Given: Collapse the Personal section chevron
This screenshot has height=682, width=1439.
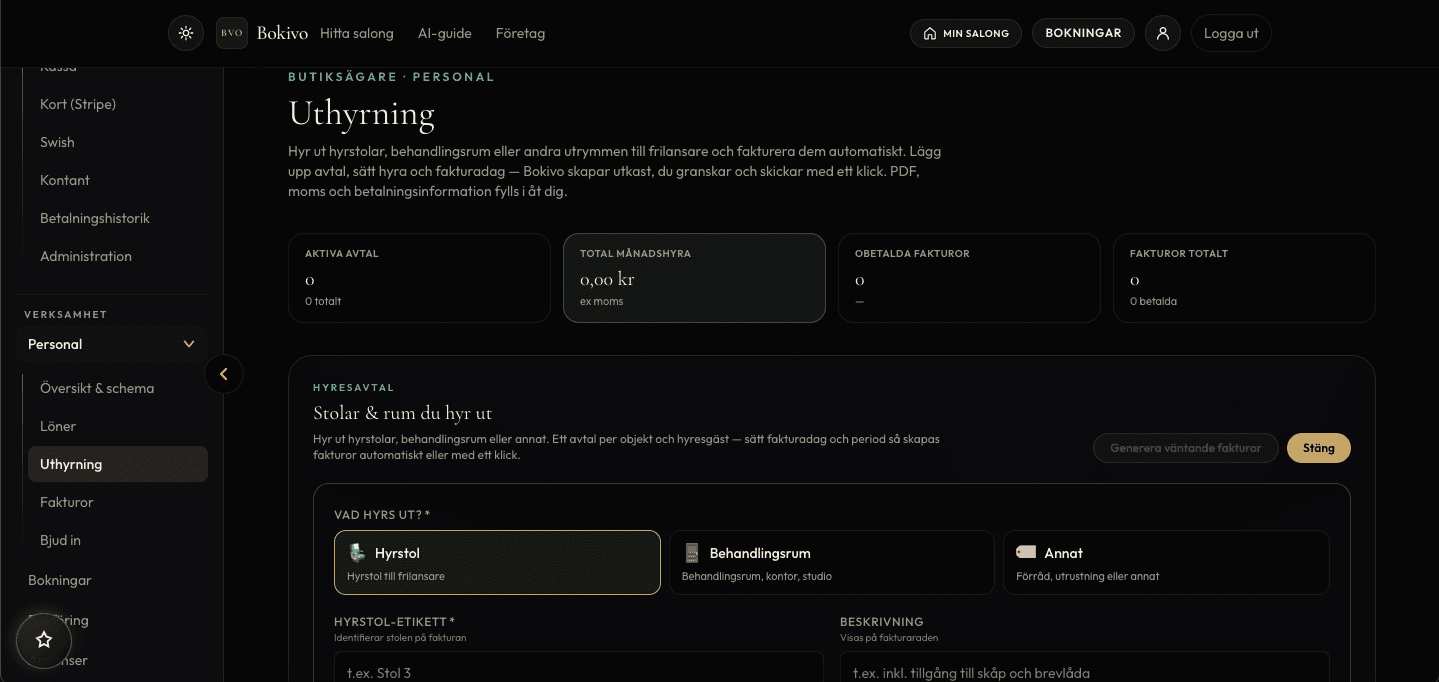Looking at the screenshot, I should pyautogui.click(x=189, y=344).
